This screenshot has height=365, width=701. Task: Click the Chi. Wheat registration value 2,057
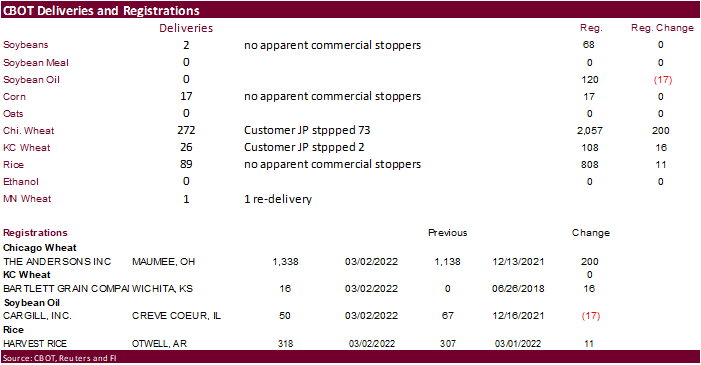pos(589,131)
